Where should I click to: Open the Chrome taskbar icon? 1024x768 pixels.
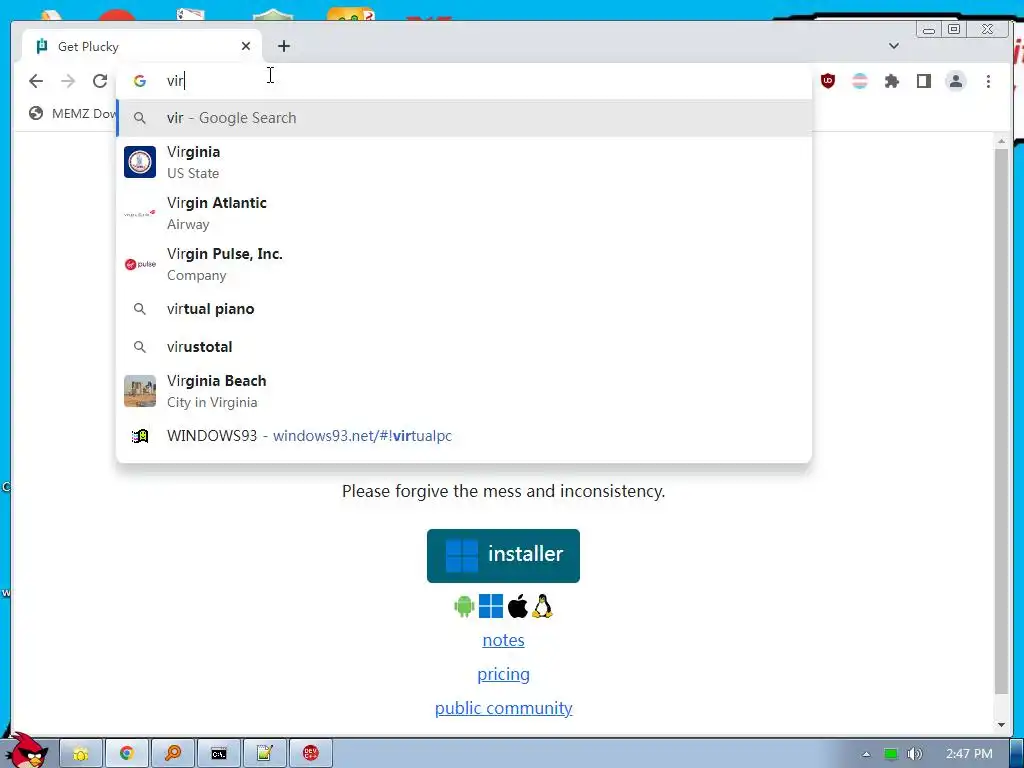click(x=127, y=754)
